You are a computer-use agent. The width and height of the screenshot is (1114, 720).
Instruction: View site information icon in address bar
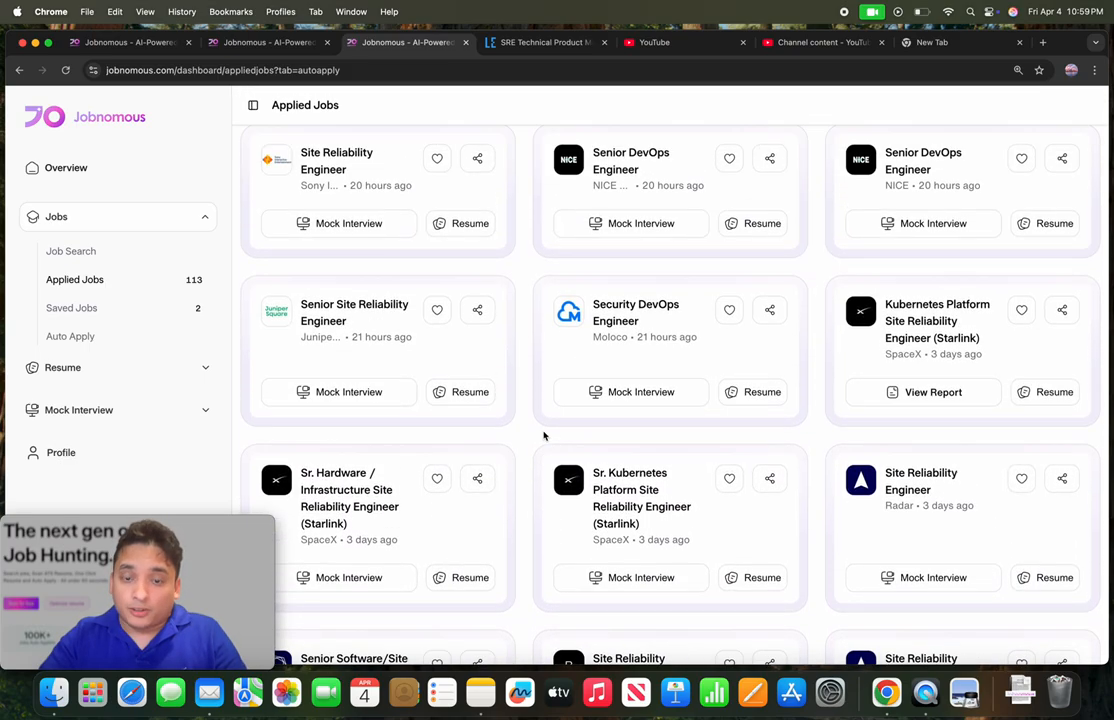(x=93, y=70)
